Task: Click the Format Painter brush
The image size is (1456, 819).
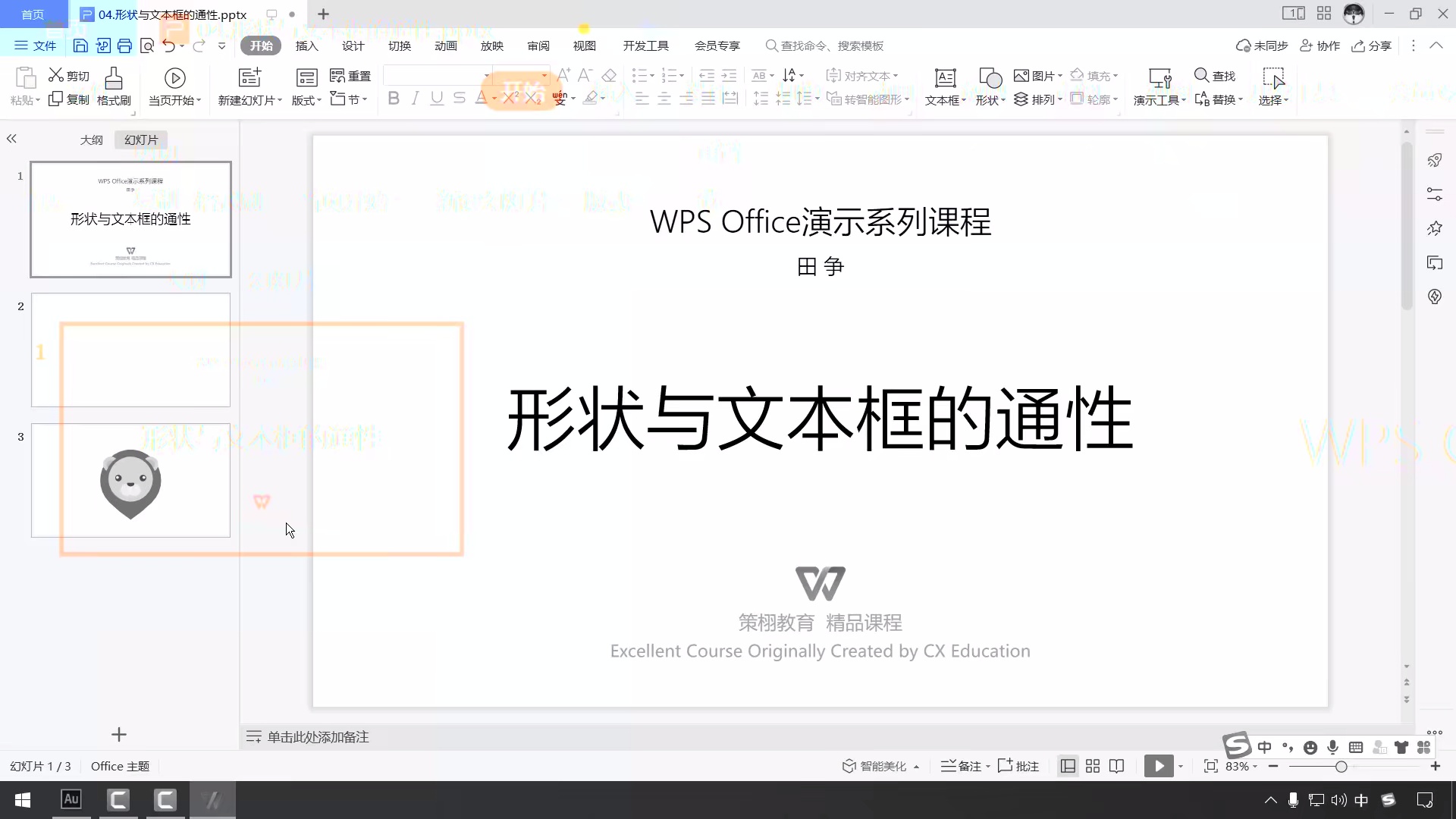Action: 114,78
